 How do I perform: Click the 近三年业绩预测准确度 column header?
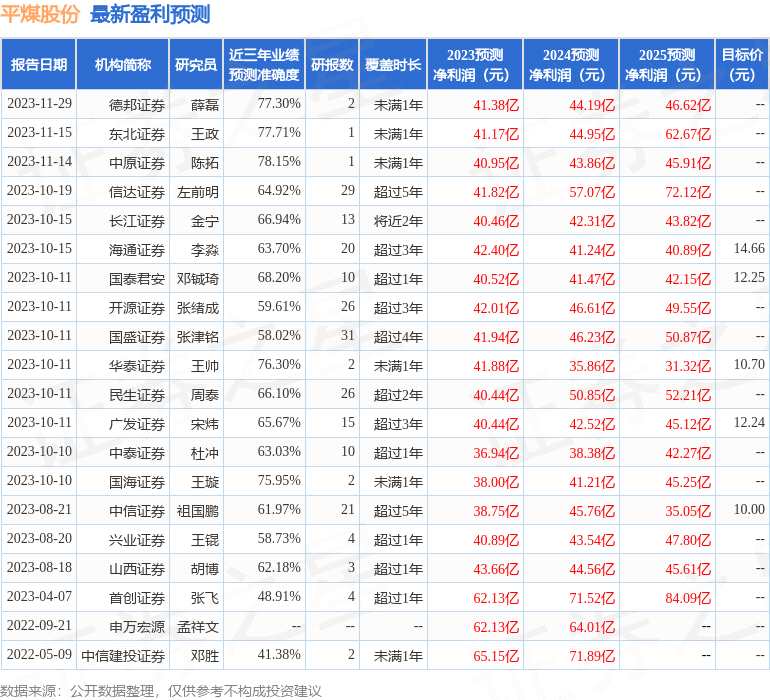click(264, 64)
